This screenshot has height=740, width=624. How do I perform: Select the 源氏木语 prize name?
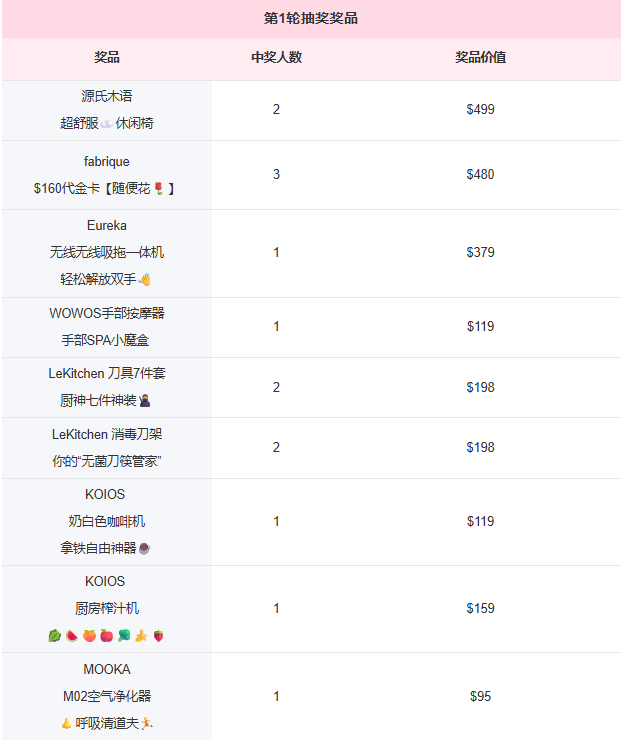[107, 96]
